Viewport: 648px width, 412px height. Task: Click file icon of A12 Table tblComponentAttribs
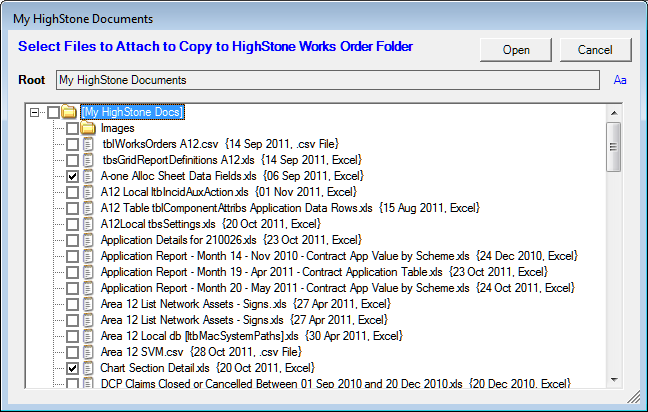tap(88, 208)
